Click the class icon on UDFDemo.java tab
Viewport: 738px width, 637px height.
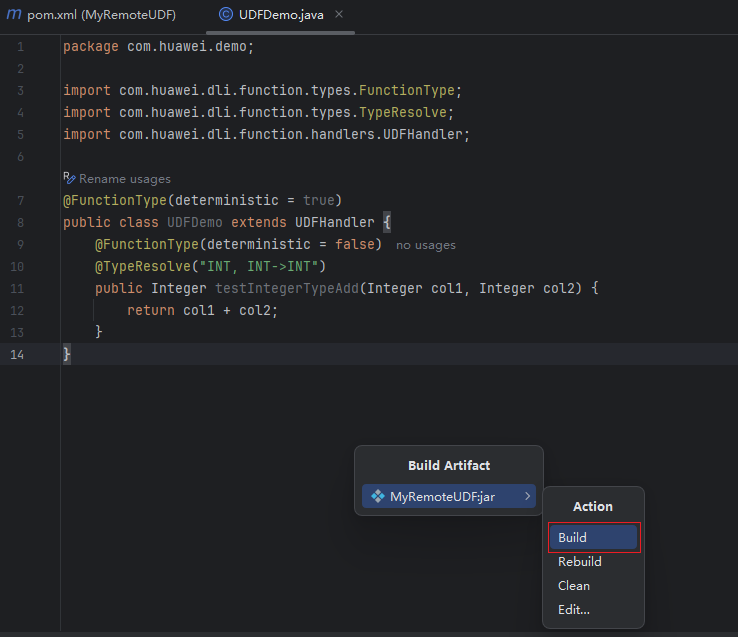coord(226,15)
